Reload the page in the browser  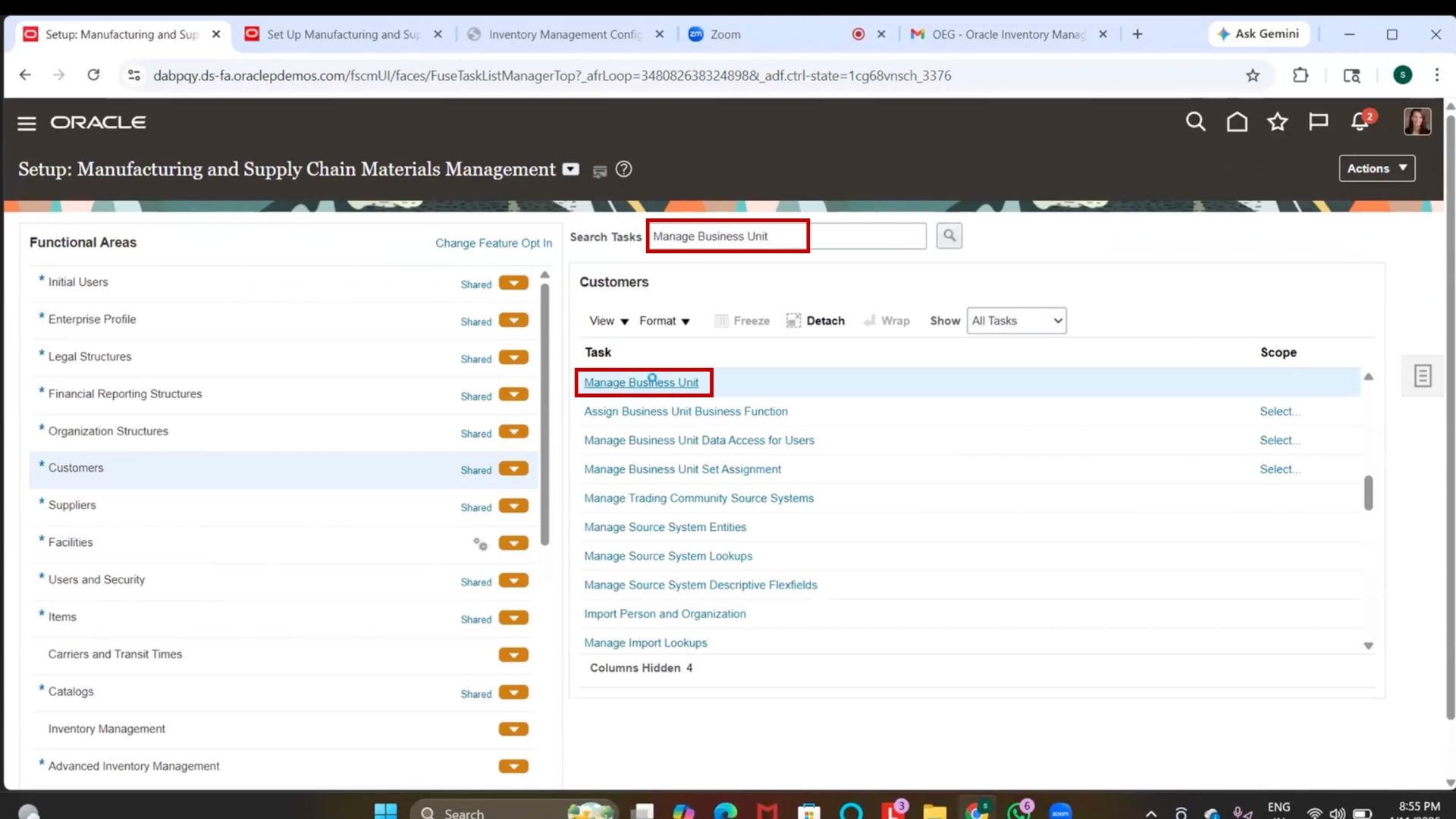93,75
